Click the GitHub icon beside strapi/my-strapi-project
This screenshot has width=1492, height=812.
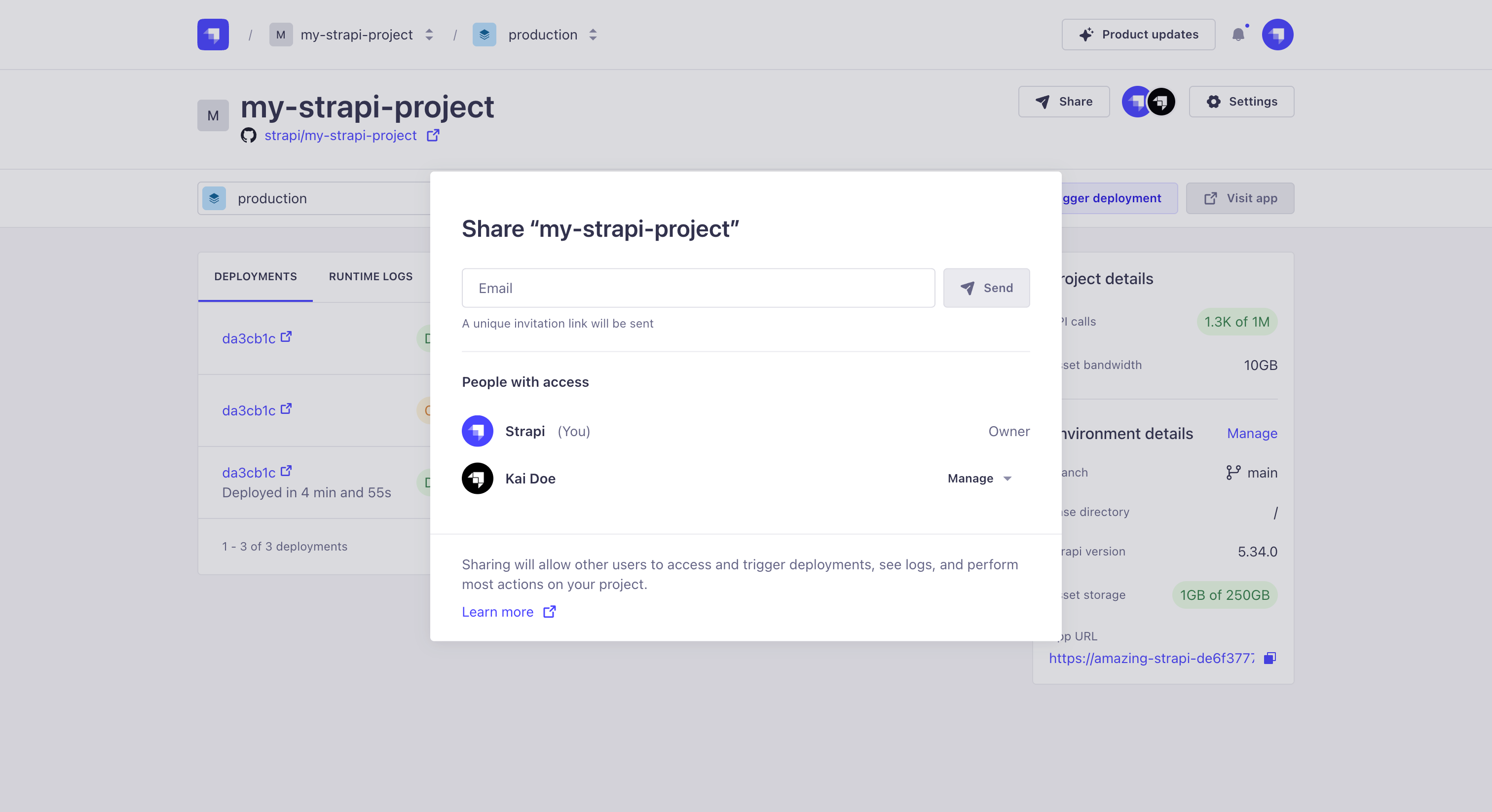click(249, 136)
